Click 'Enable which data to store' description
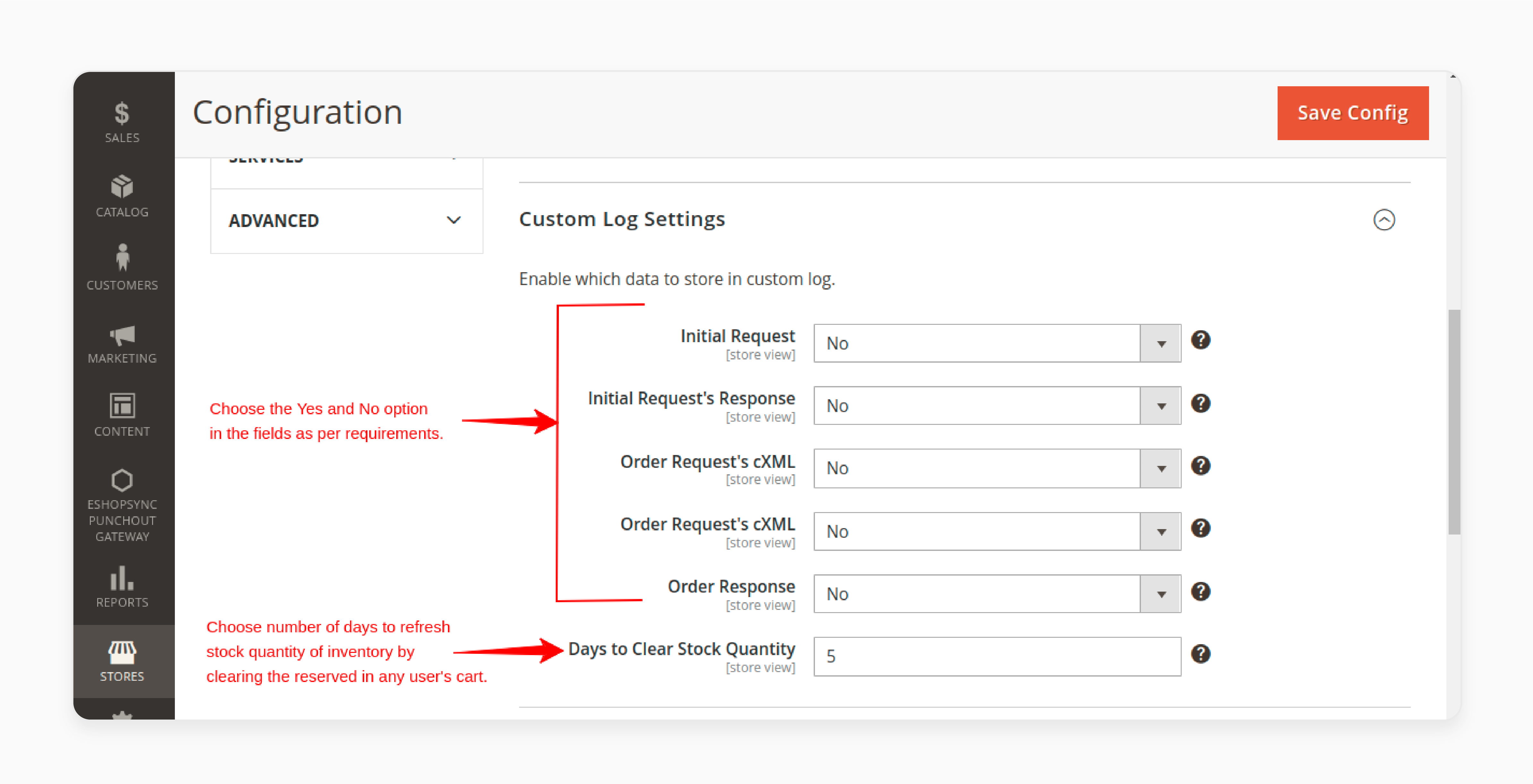 677,279
